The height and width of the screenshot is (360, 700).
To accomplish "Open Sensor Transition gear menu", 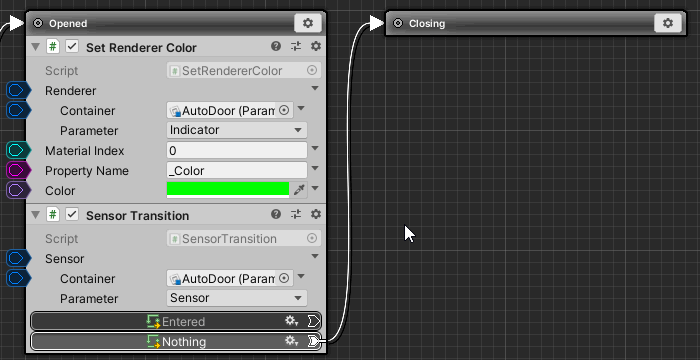I will point(316,214).
